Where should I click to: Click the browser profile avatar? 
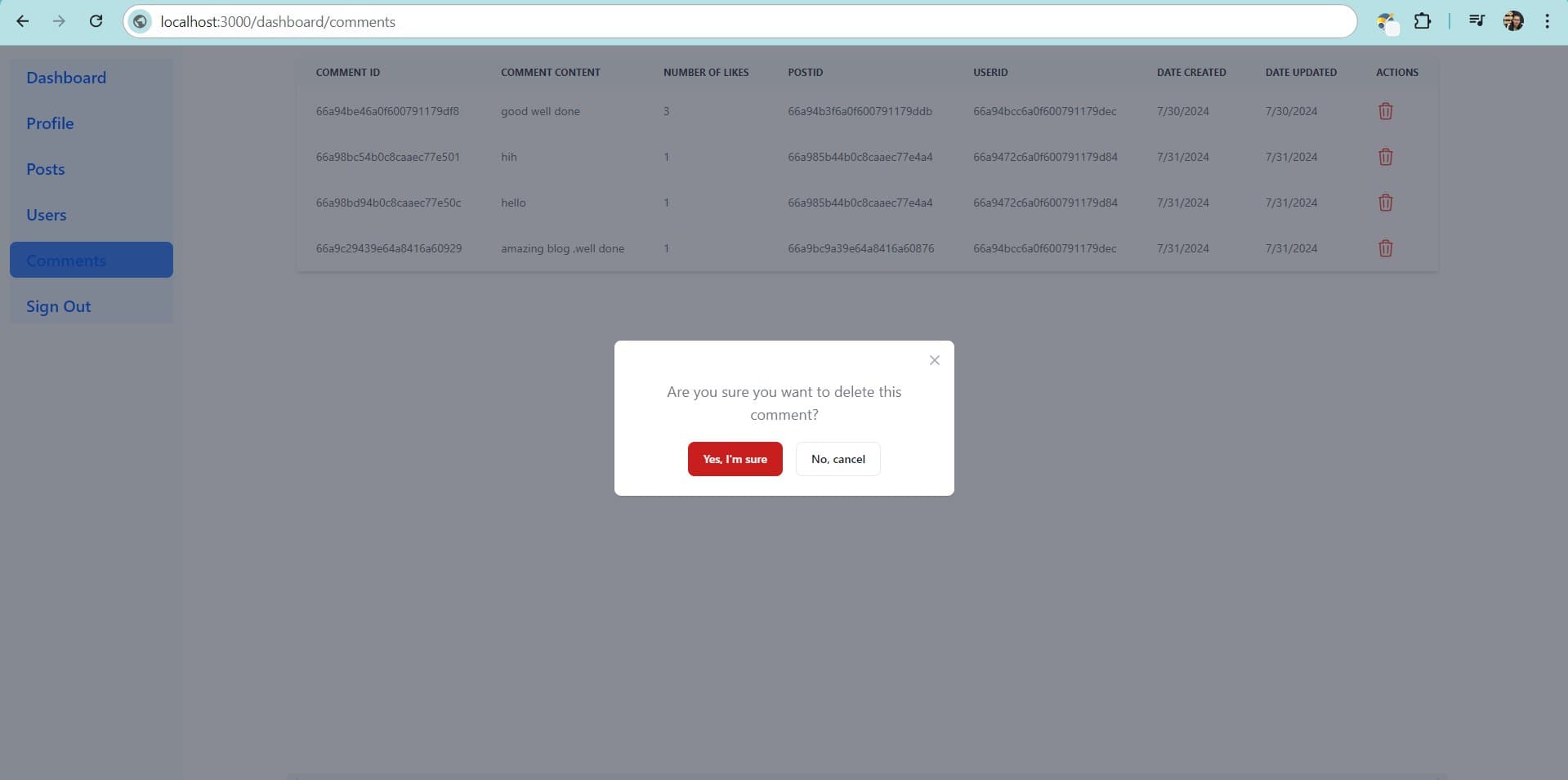(1512, 21)
